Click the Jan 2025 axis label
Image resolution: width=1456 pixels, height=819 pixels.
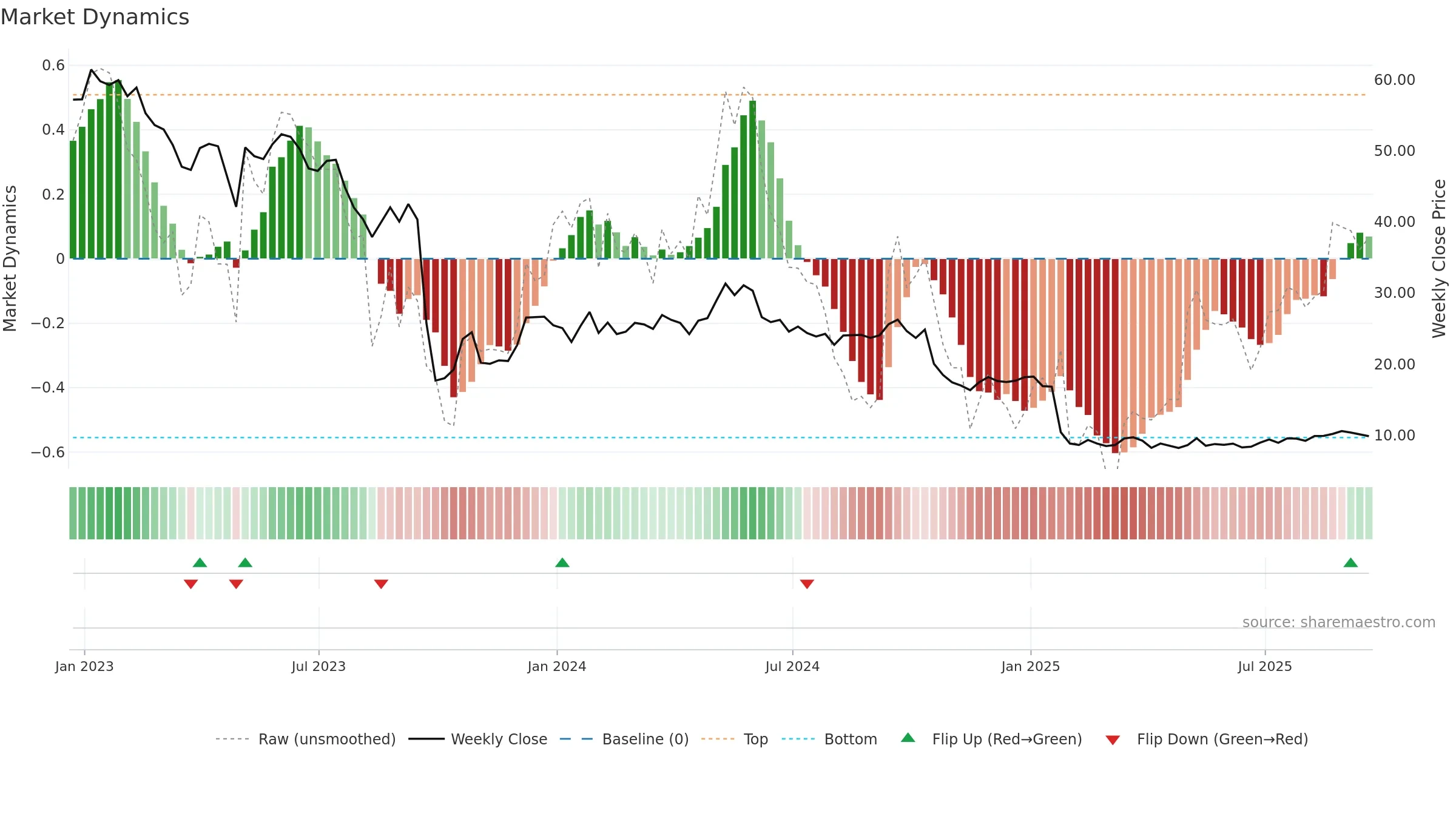[1031, 666]
